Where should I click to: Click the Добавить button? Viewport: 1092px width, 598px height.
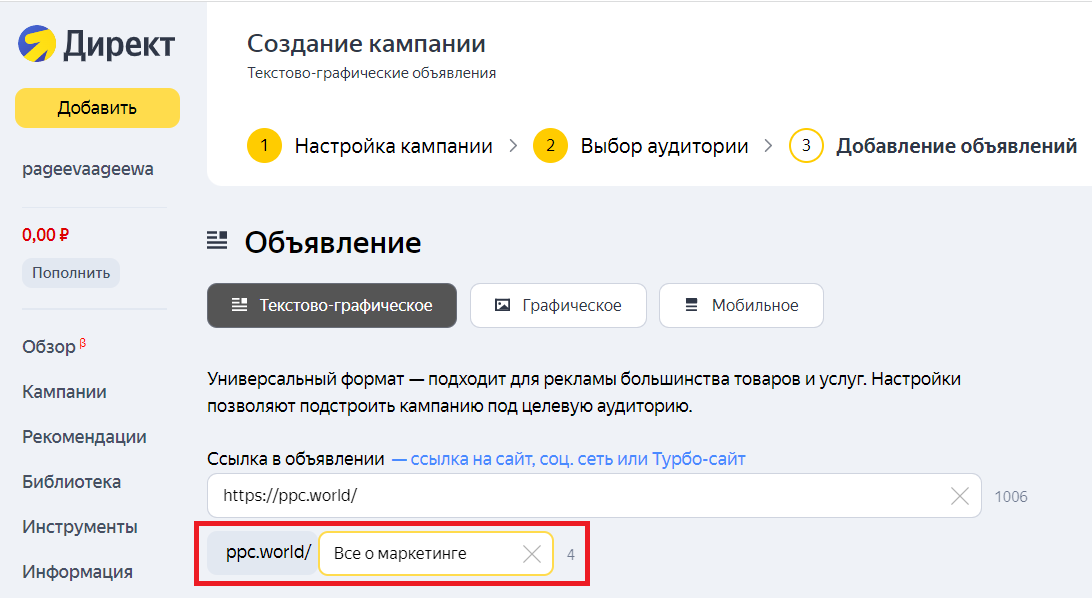(x=98, y=108)
